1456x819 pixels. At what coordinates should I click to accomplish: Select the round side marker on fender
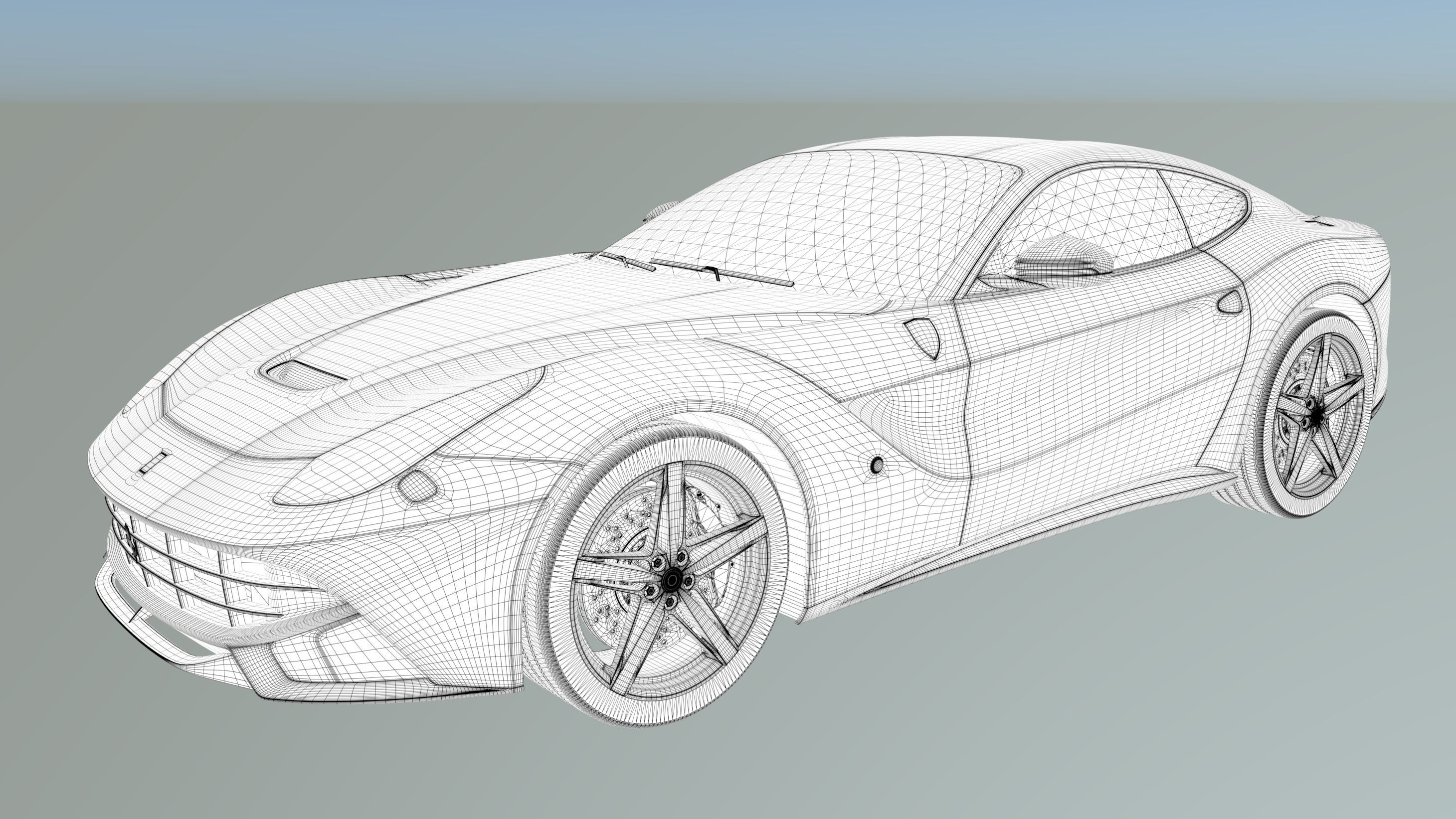(877, 465)
